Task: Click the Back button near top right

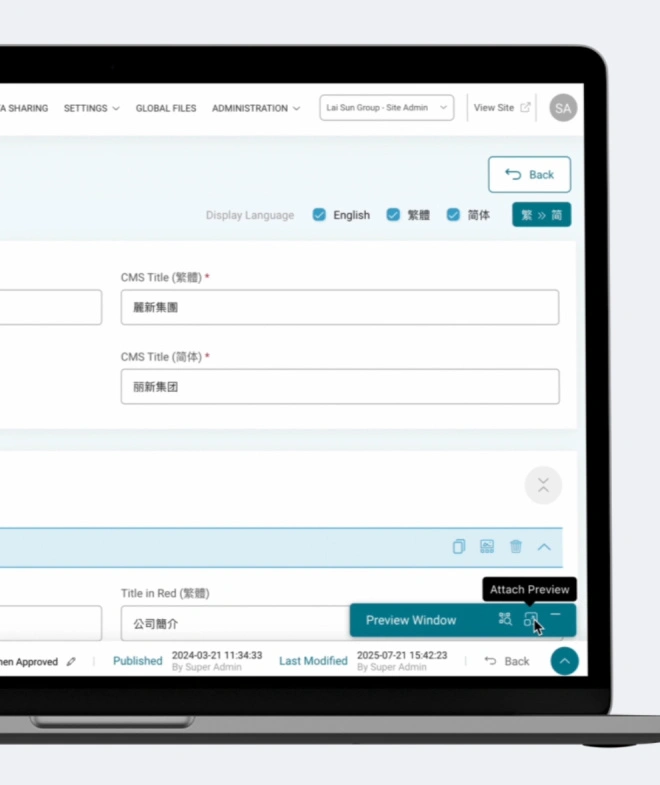Action: click(529, 174)
